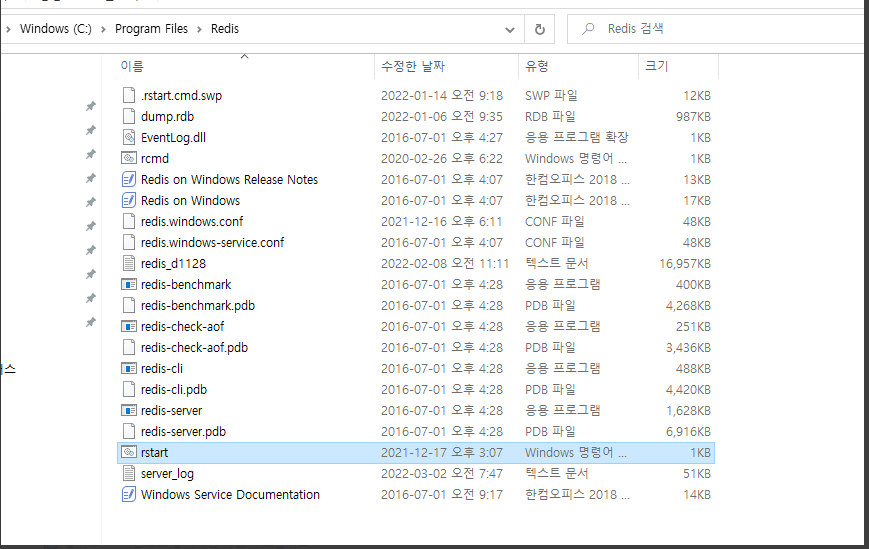Click the date 2020-02-26 오후 6:22

click(442, 158)
